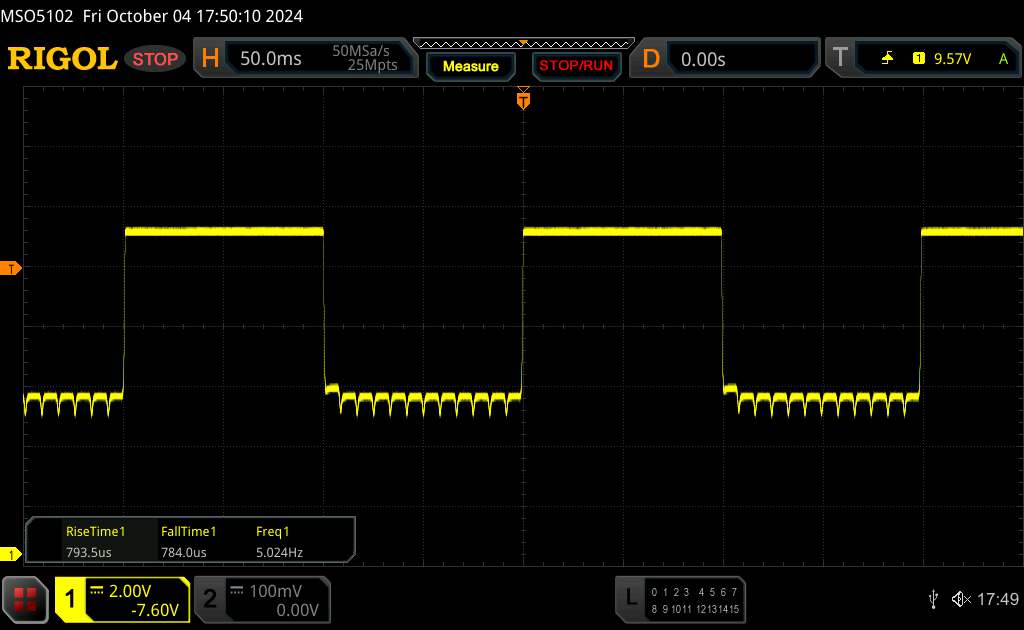Open the Measure menu
This screenshot has width=1024, height=630.
pyautogui.click(x=470, y=66)
